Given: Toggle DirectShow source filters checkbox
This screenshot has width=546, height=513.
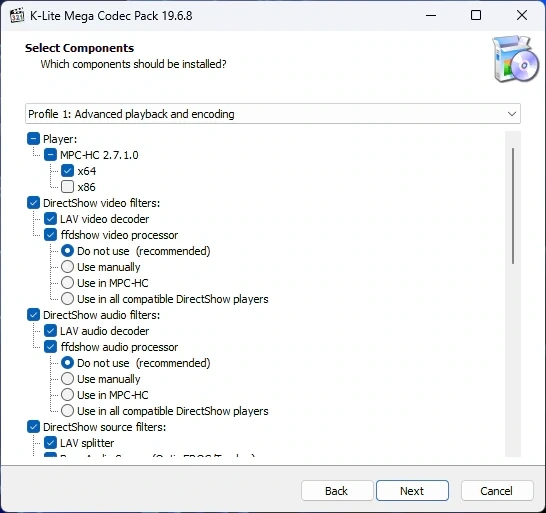Looking at the screenshot, I should coord(33,427).
